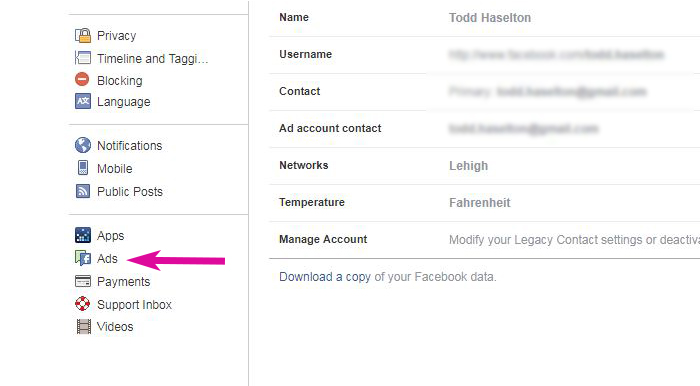Click the Notifications globe icon
Image resolution: width=700 pixels, height=386 pixels.
(83, 145)
